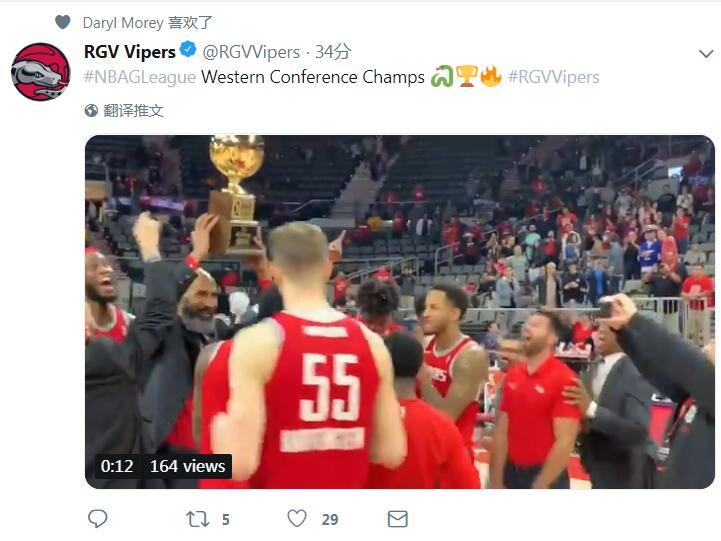The image size is (721, 541).
Task: Click the reply speech bubble icon
Action: pos(97,519)
